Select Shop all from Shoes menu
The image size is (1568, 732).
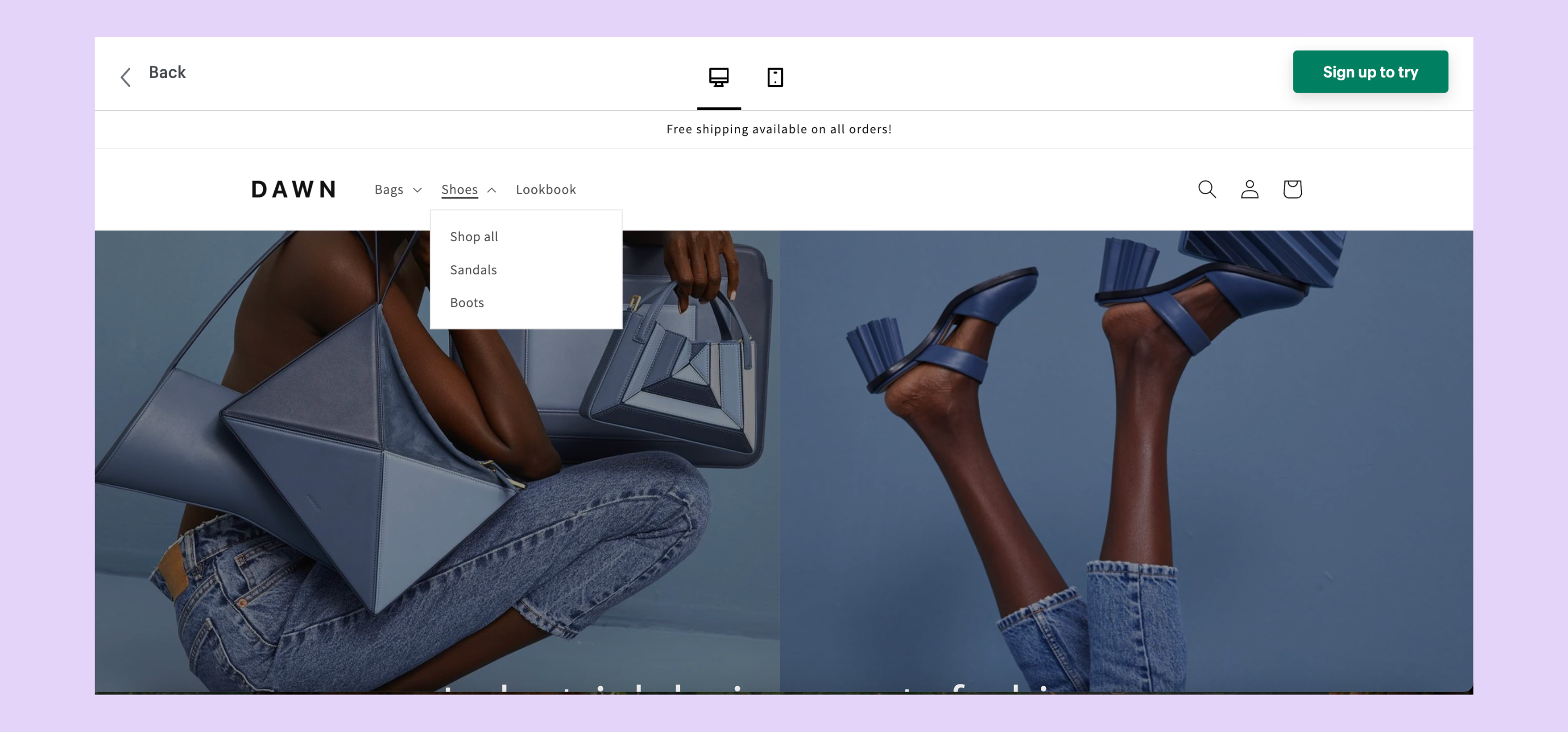tap(474, 236)
